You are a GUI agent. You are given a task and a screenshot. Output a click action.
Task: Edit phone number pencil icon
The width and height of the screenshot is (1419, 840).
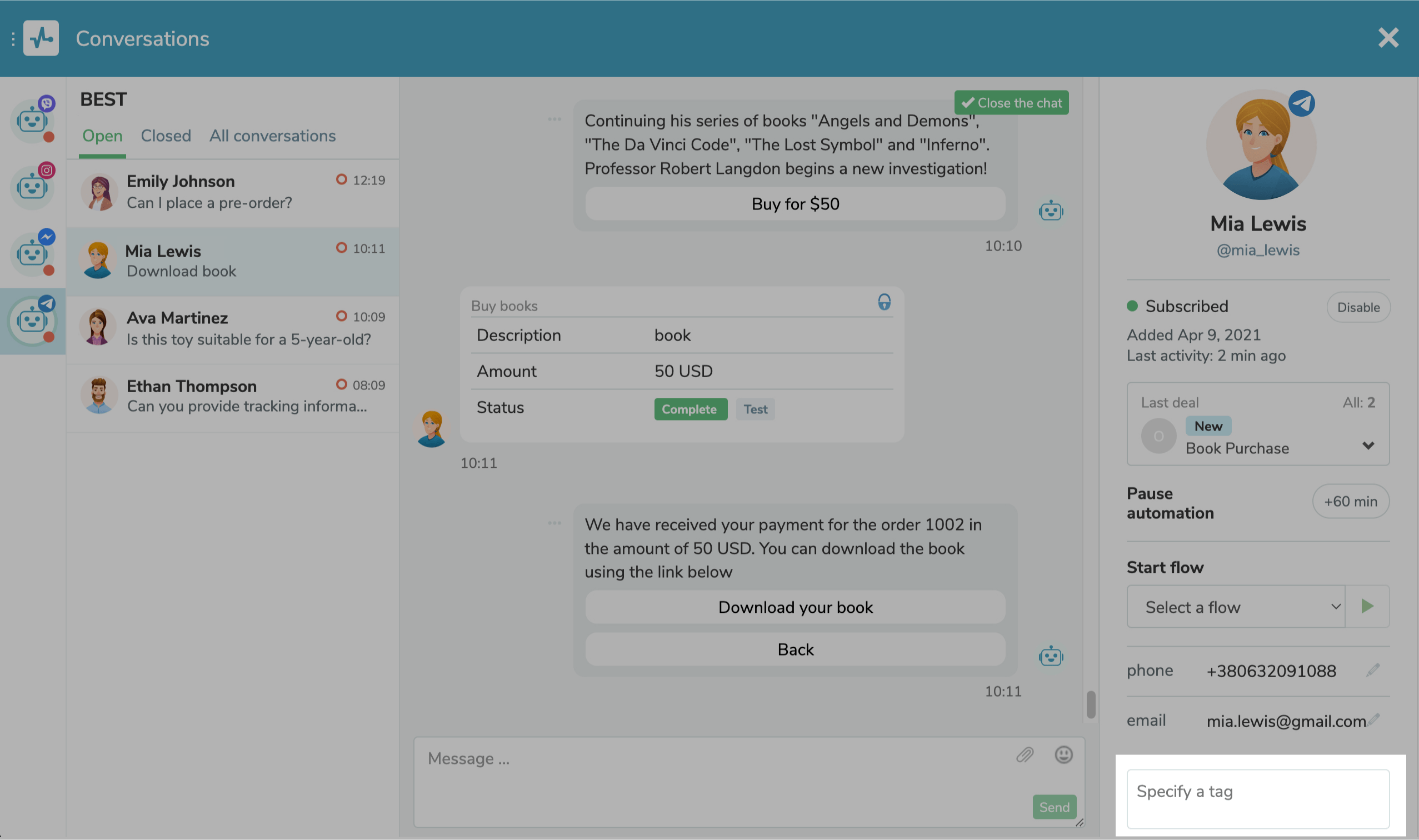1372,670
